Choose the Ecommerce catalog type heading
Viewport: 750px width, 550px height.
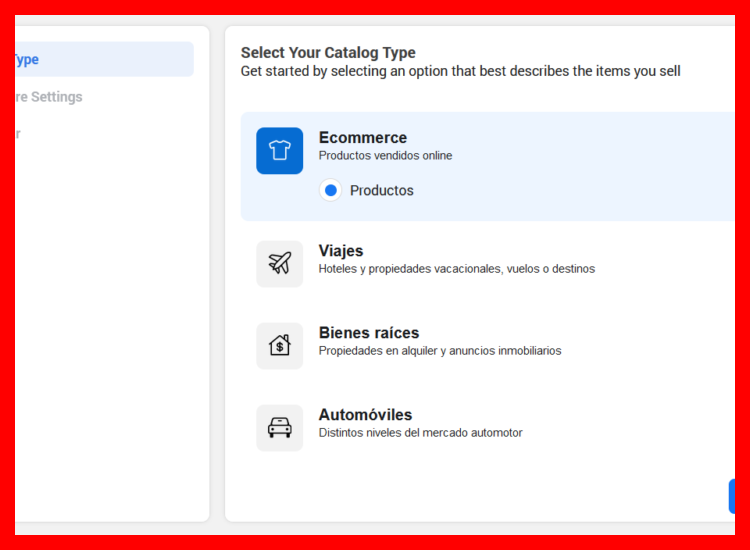(363, 138)
